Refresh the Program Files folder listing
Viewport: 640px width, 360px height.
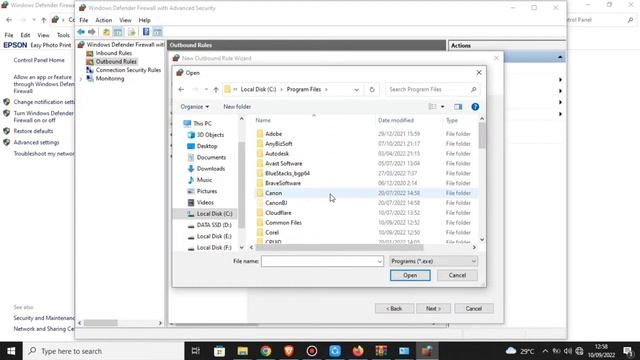(372, 89)
